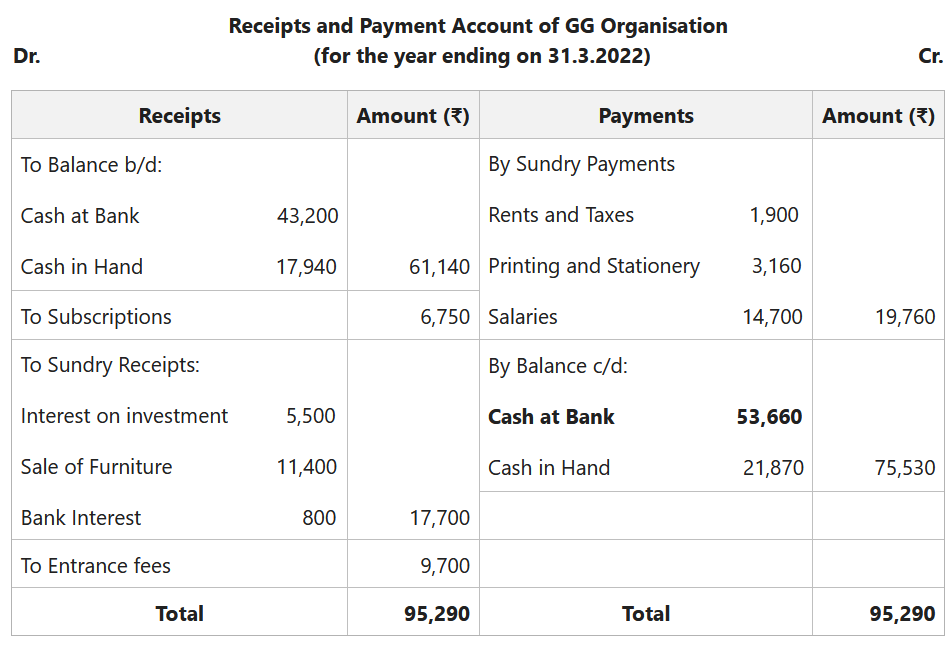Screen dimensions: 952x651
Task: Click the year ending 31.3.2022 subtitle
Action: [482, 56]
